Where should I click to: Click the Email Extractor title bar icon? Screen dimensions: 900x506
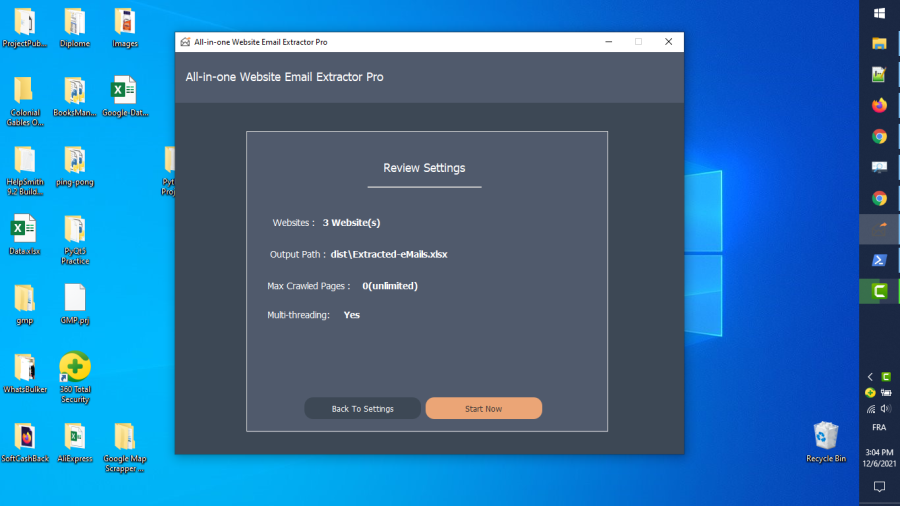pos(185,42)
